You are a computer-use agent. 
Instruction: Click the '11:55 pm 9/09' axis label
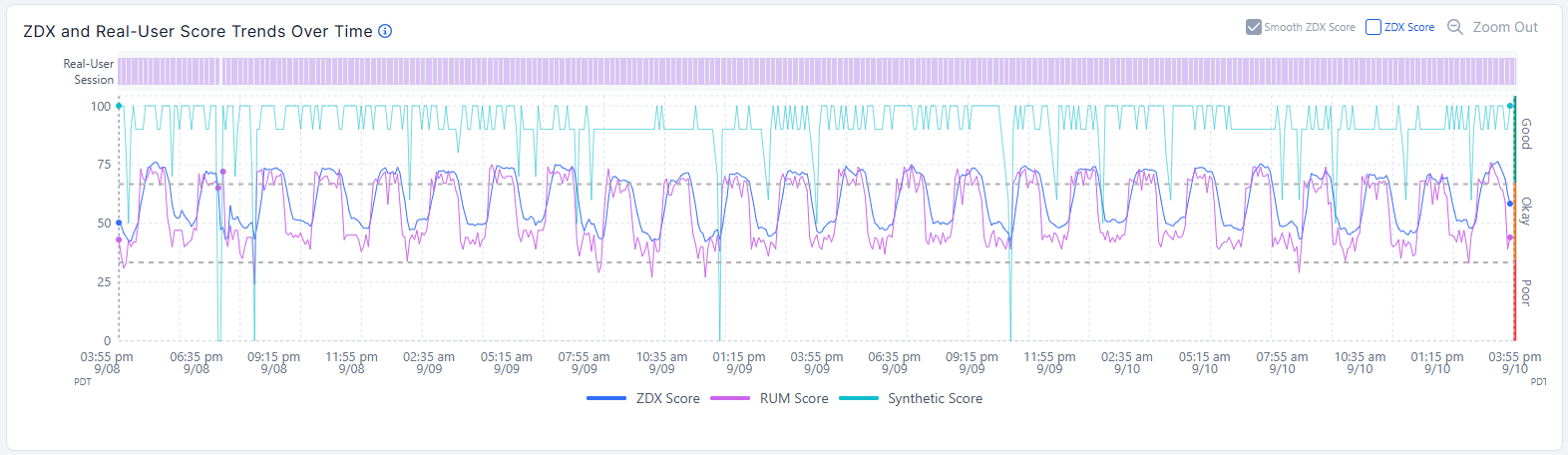[1049, 362]
